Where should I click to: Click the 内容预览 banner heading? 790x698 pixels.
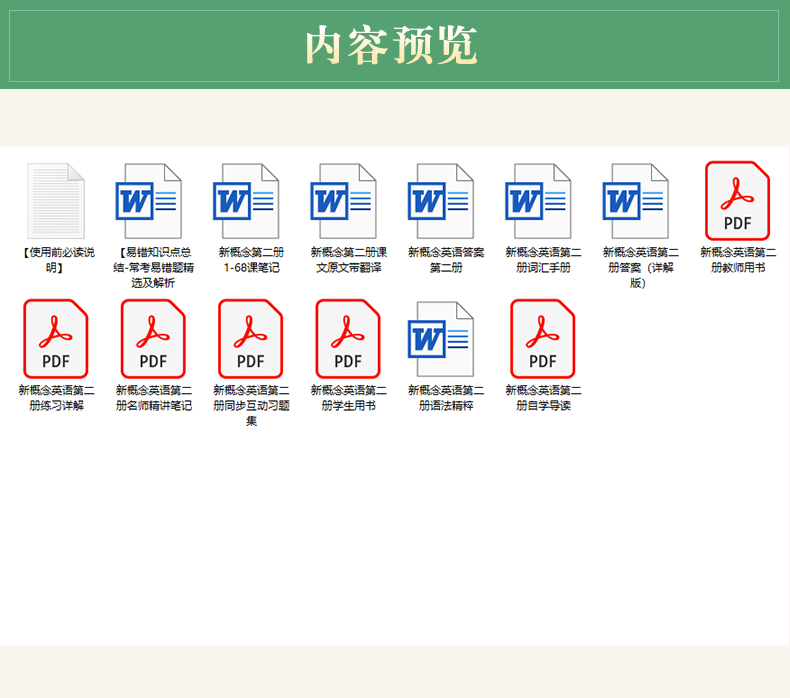tap(391, 45)
